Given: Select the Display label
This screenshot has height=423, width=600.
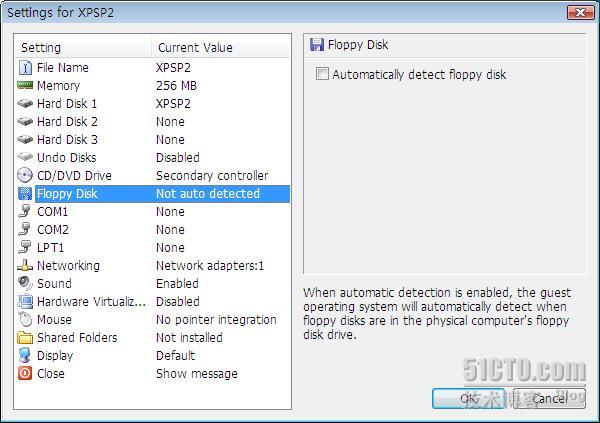Looking at the screenshot, I should pos(55,356).
